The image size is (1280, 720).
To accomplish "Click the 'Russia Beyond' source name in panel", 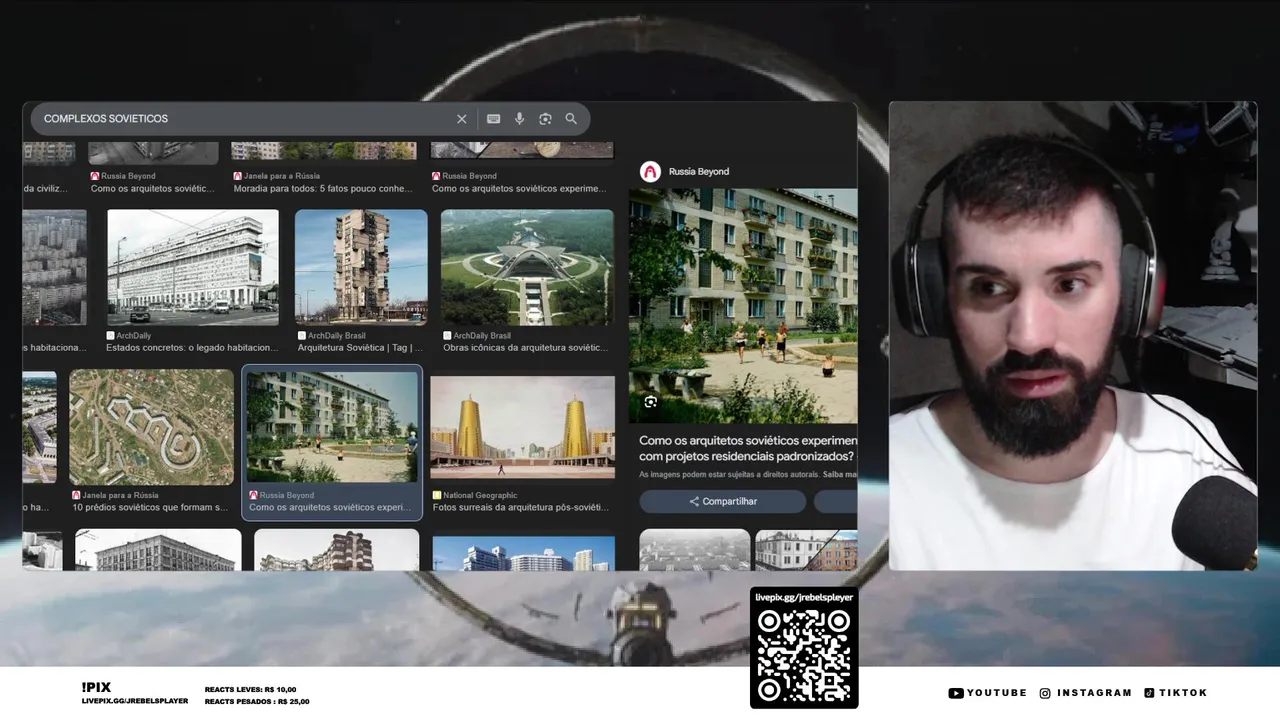I will (699, 172).
